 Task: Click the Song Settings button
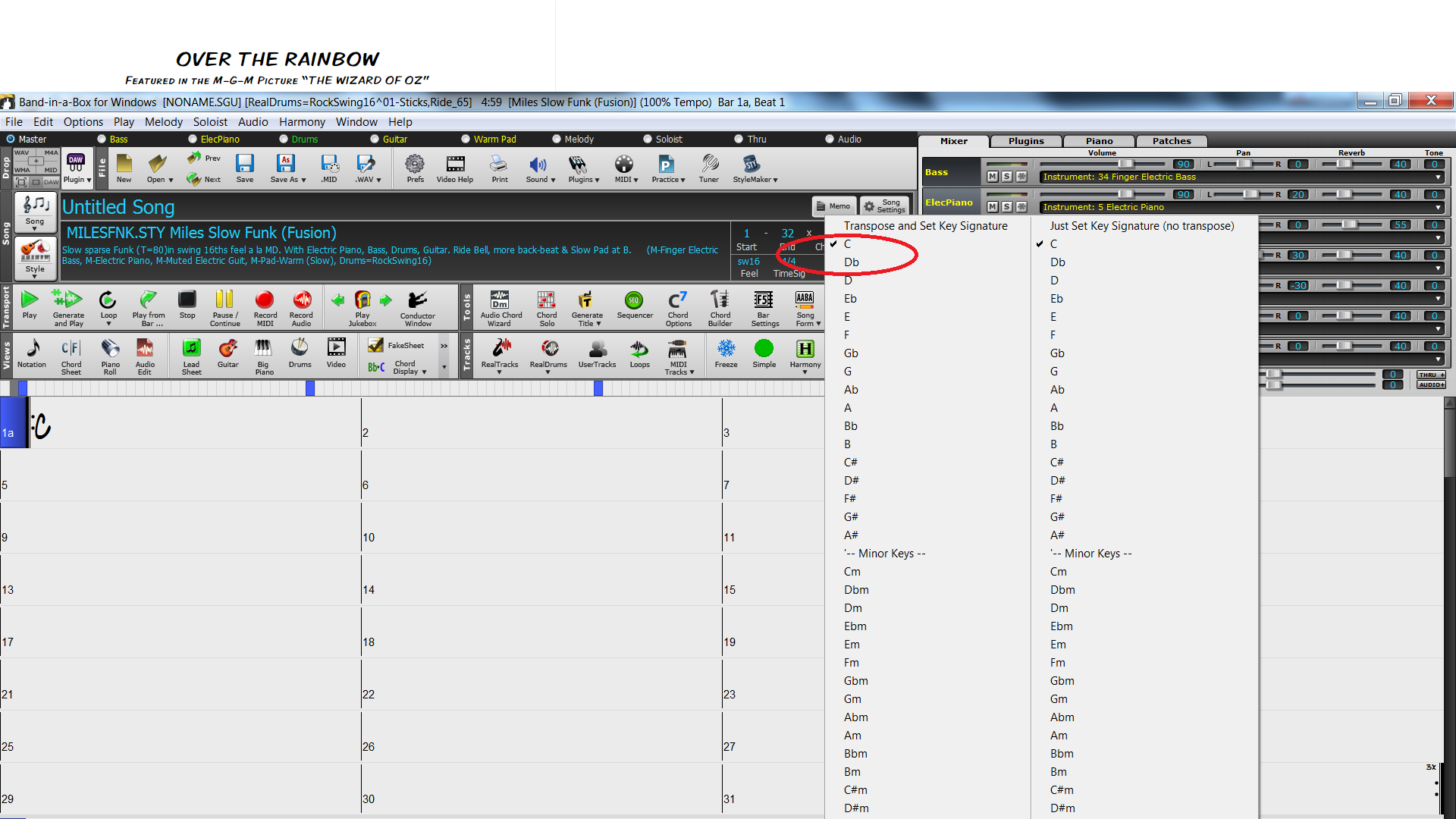pyautogui.click(x=884, y=206)
